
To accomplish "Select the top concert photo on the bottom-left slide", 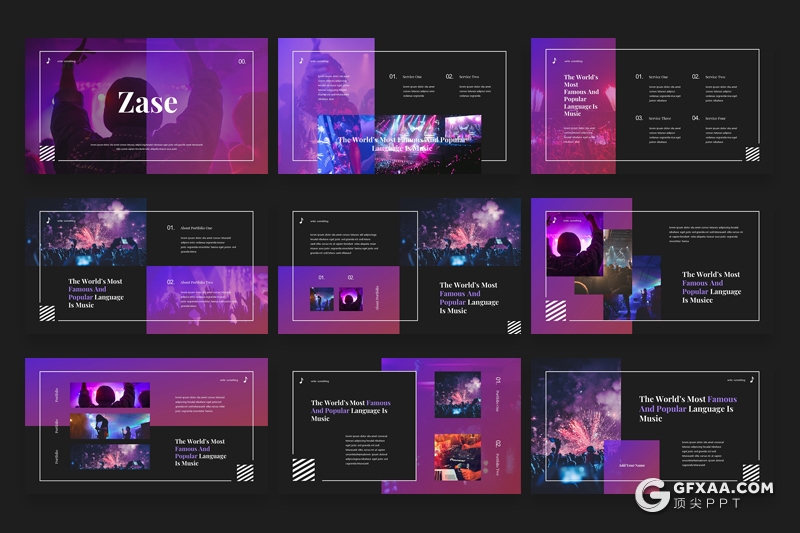I will (x=110, y=395).
